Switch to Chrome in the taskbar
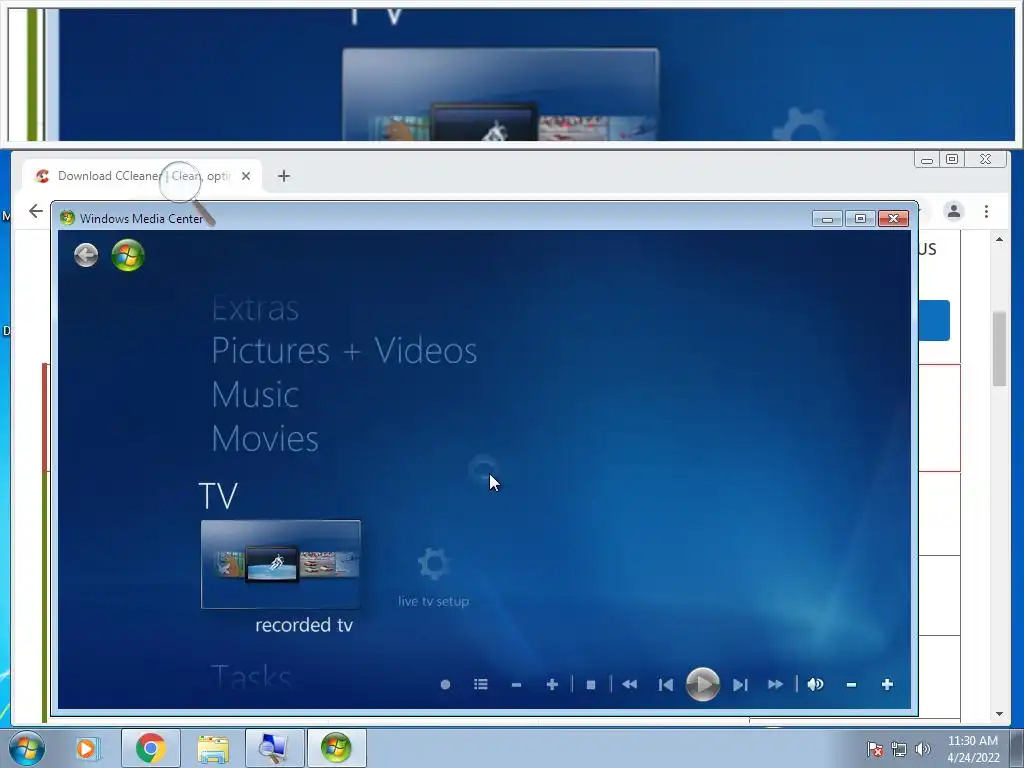This screenshot has width=1024, height=768. pos(150,748)
